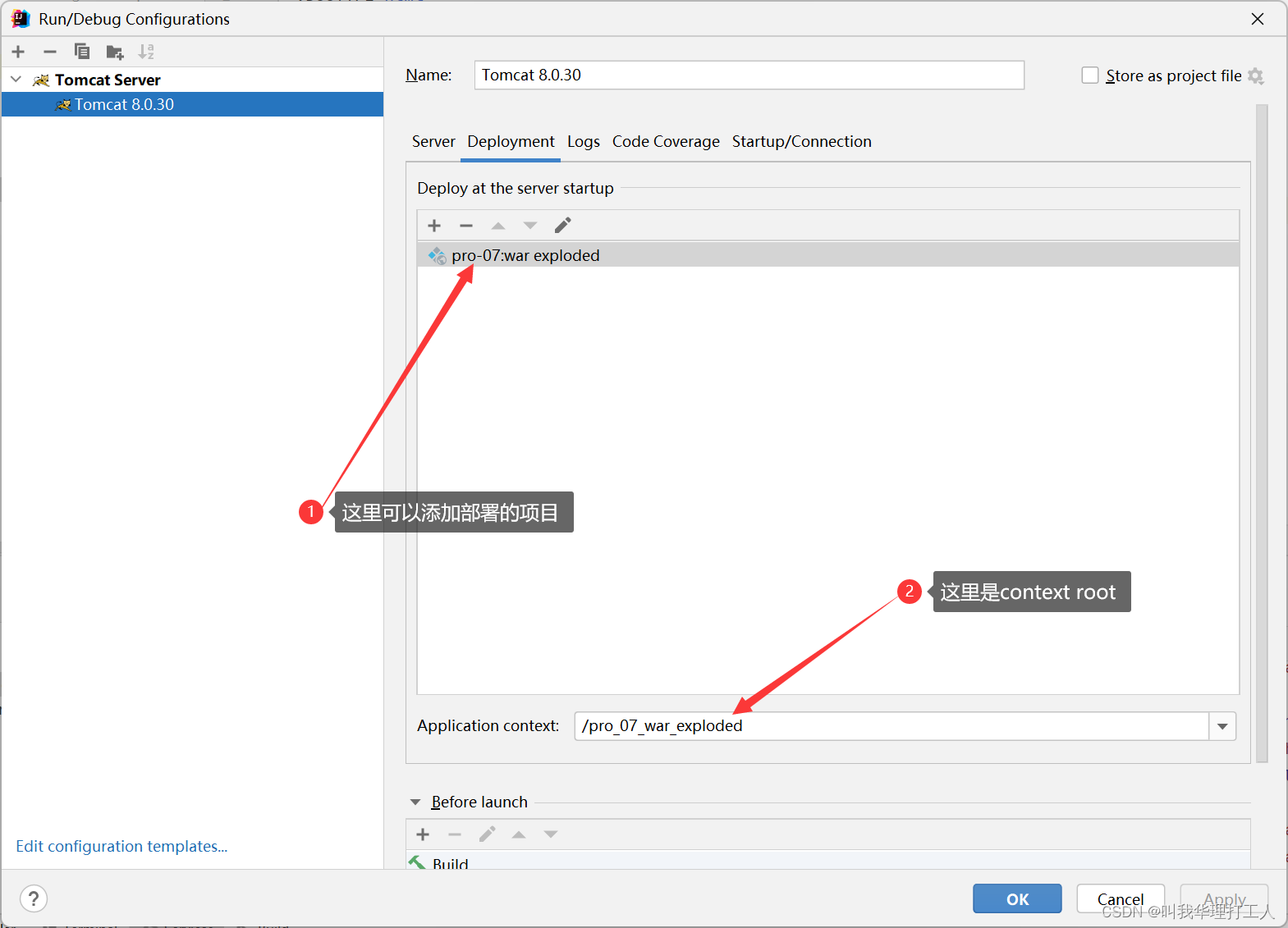Click the Application context input field
The height and width of the screenshot is (928, 1288).
[892, 726]
